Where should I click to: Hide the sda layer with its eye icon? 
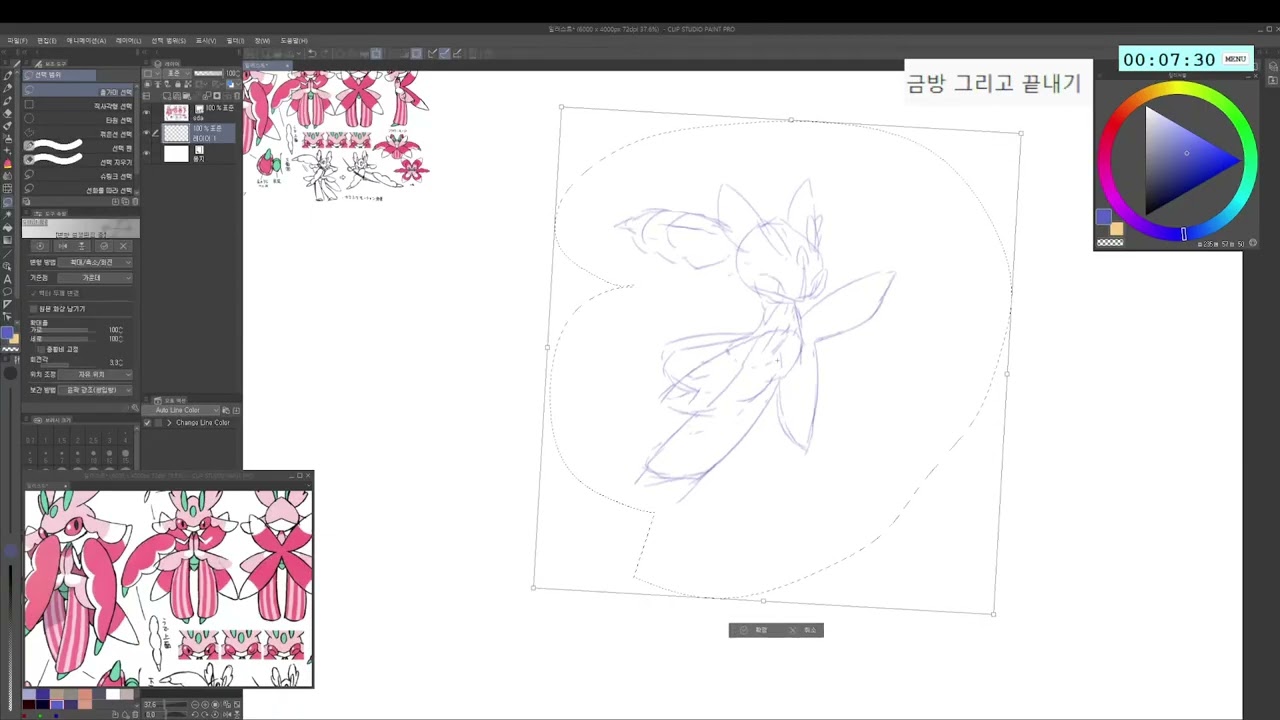tap(147, 112)
